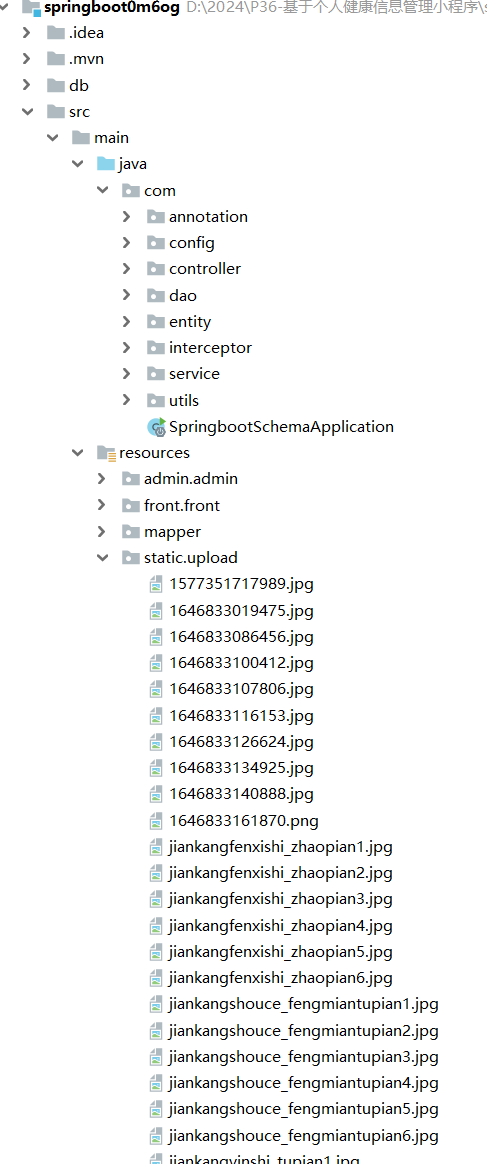Collapse the src folder
This screenshot has height=1164, width=487.
(x=27, y=111)
